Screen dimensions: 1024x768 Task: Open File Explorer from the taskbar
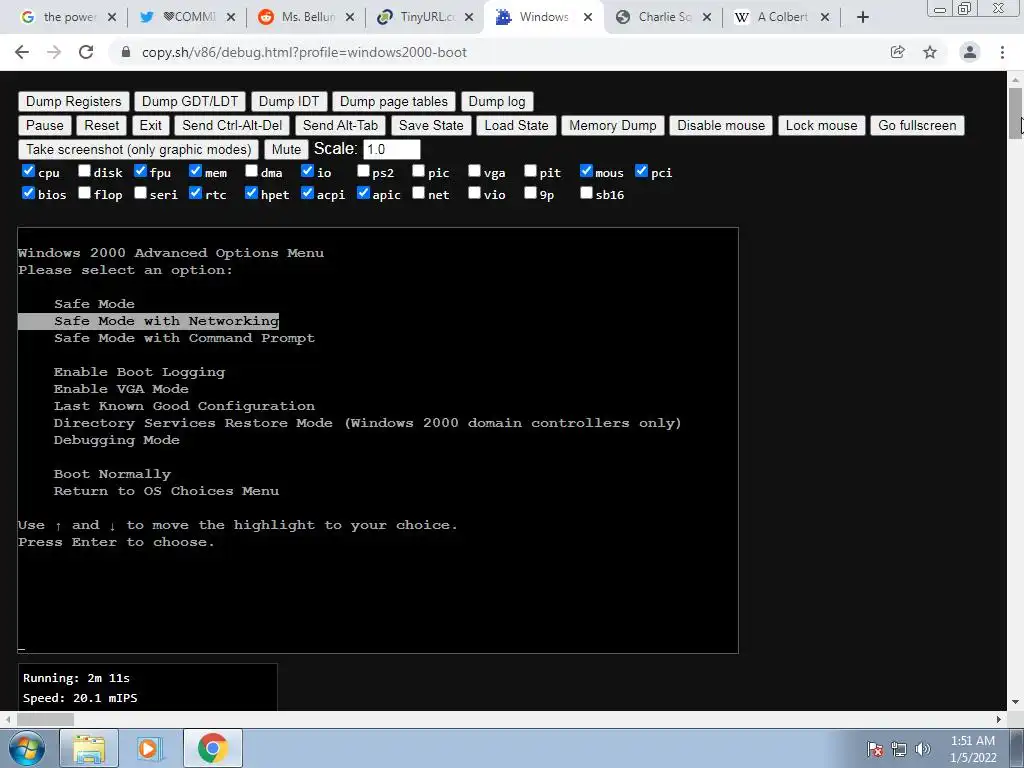(x=89, y=748)
